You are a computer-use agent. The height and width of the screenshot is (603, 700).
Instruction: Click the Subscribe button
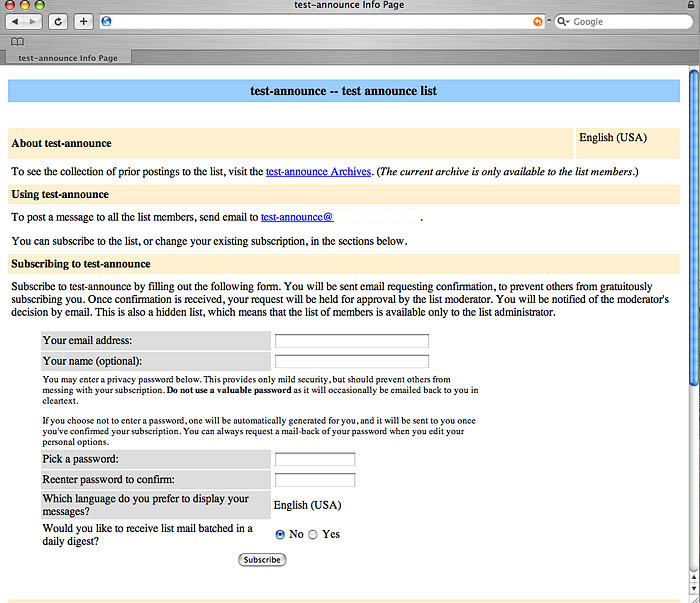coord(262,560)
